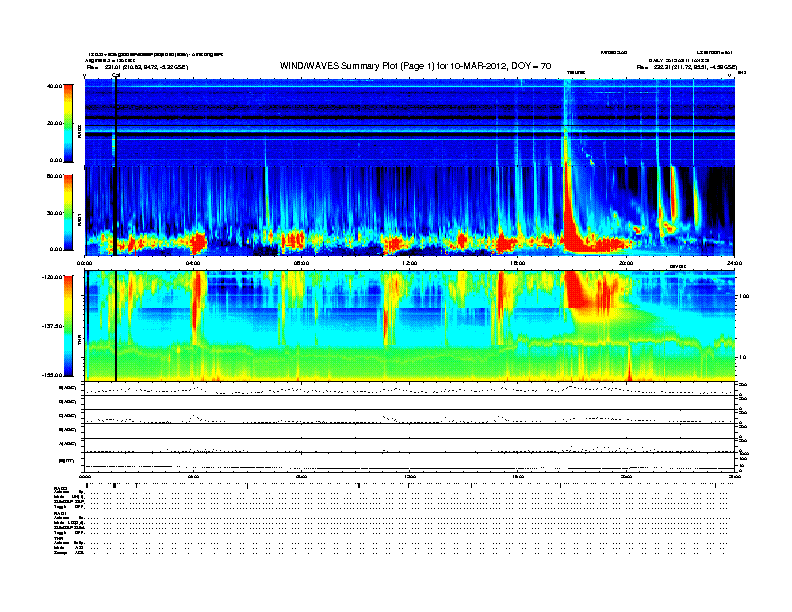
Task: Click the 24:00 tick under the RAD1 spectrogram
Action: coord(734,263)
